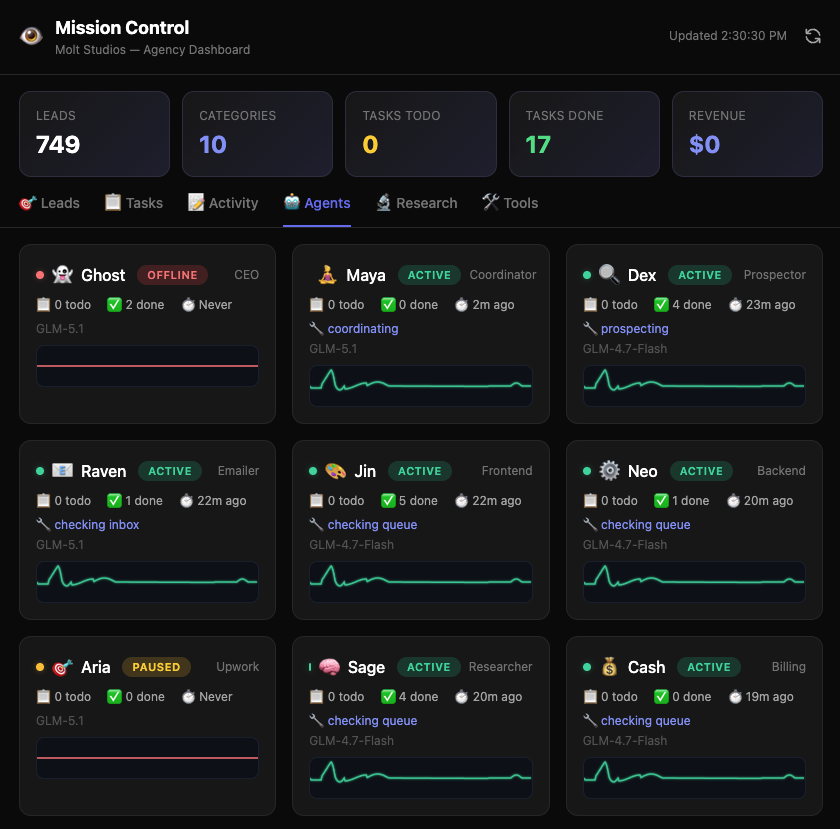Click the refresh icon next to Updated time
This screenshot has width=840, height=829.
(x=813, y=36)
